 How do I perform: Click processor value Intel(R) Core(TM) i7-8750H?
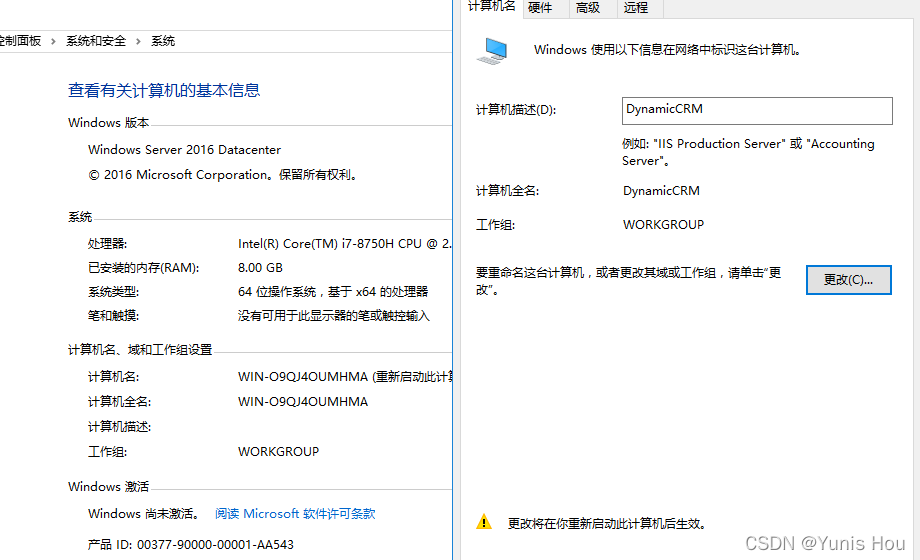click(345, 244)
